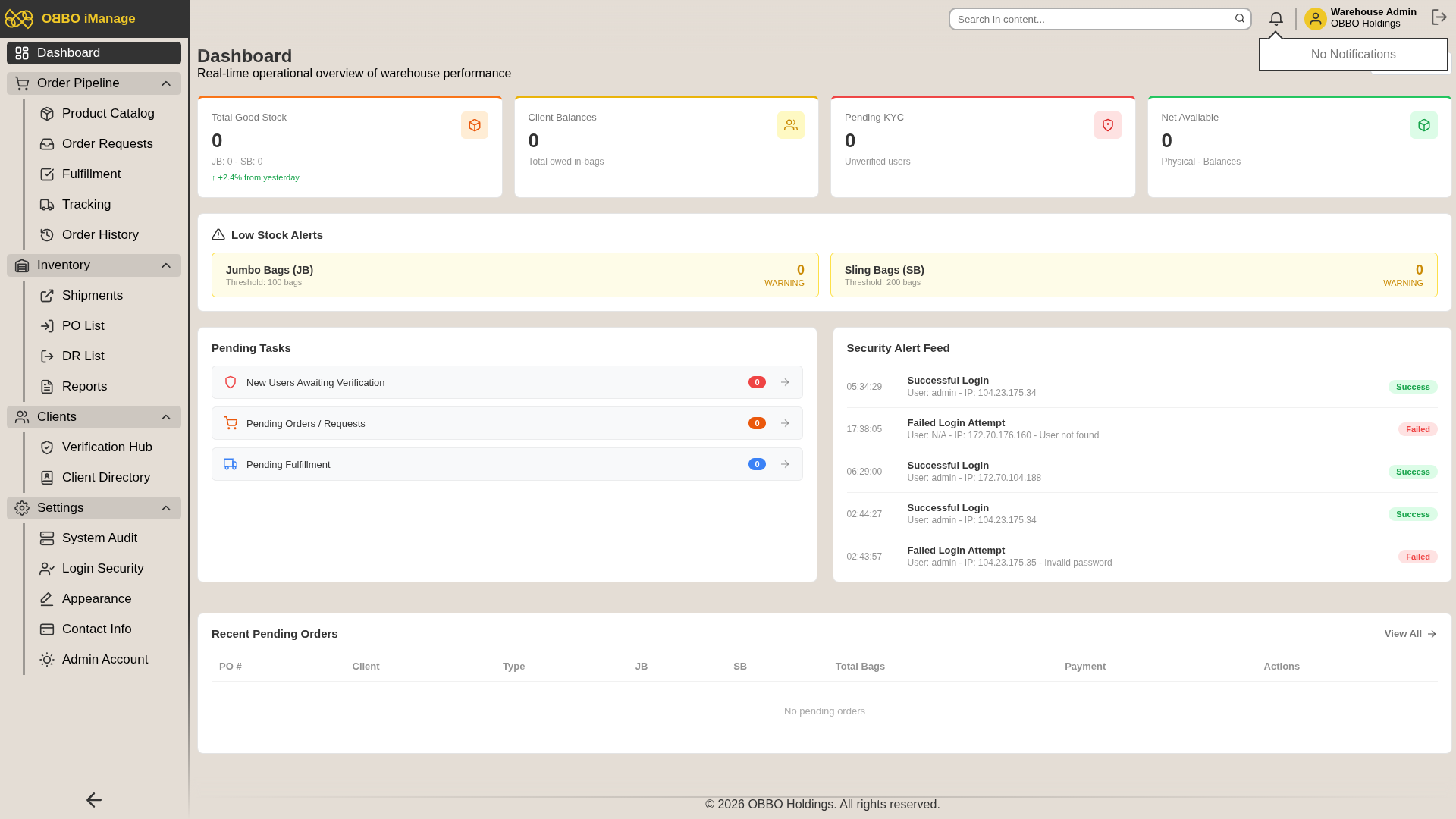Click the Total Good Stock box icon
Image resolution: width=1456 pixels, height=819 pixels.
(475, 125)
